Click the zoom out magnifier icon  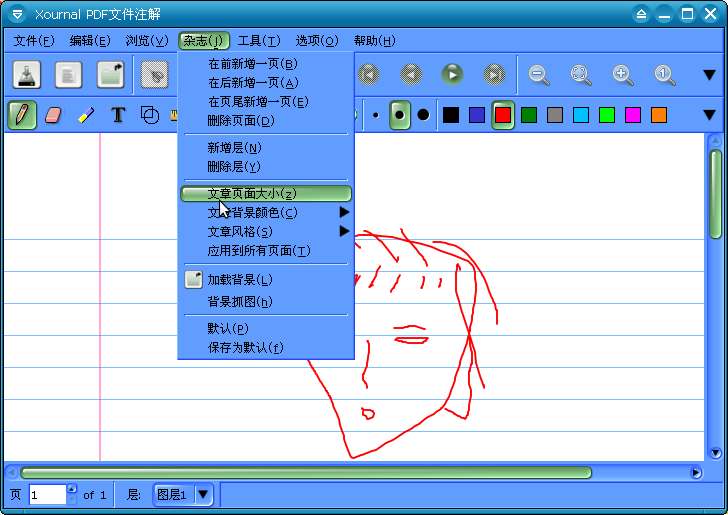click(539, 74)
